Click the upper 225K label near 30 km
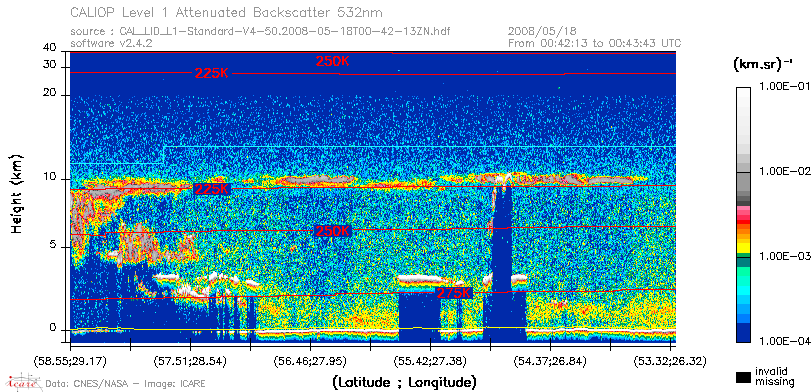The image size is (811, 392). [212, 73]
